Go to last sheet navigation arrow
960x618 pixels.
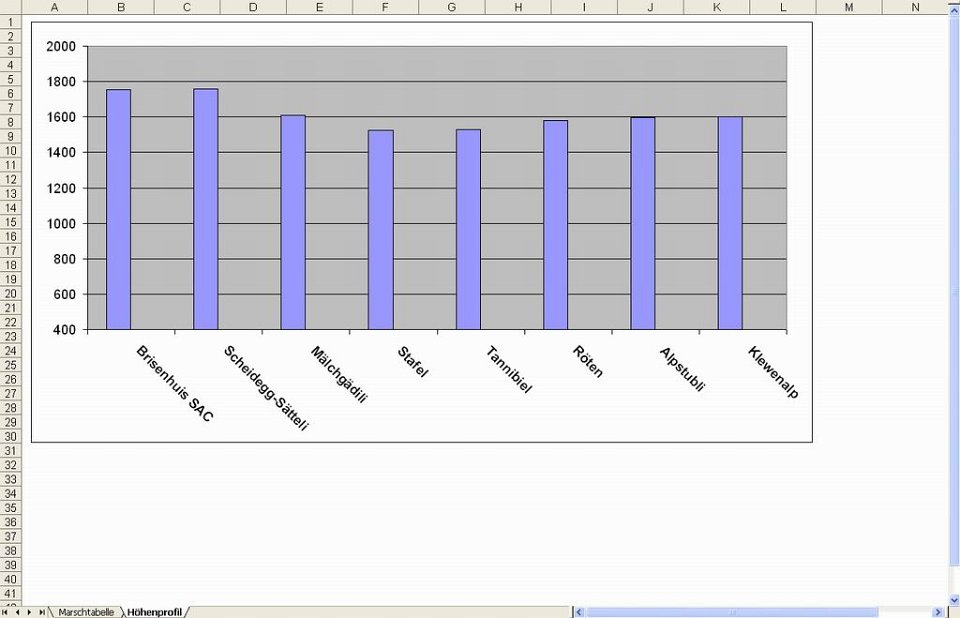click(41, 612)
